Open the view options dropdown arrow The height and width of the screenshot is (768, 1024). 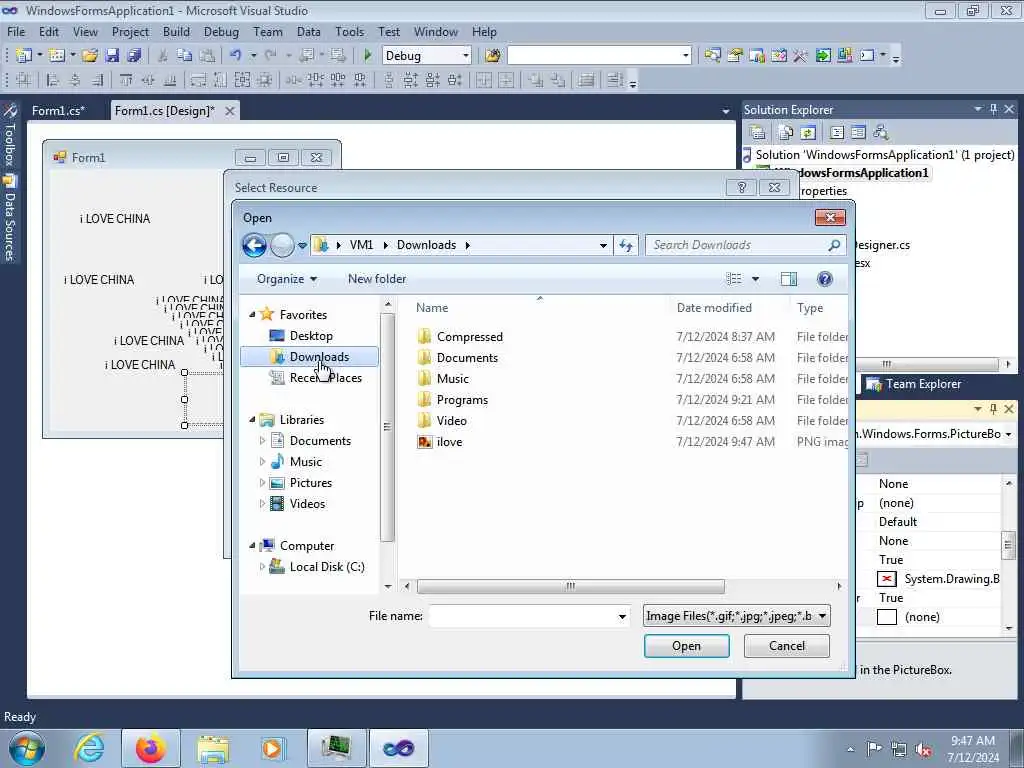click(756, 279)
